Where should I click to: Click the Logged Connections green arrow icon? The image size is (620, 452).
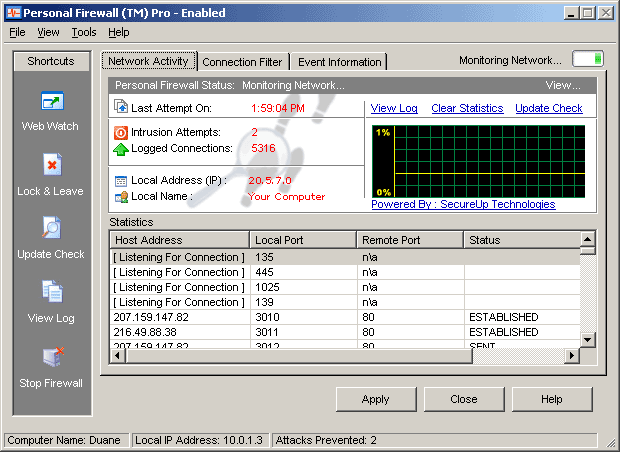pos(121,149)
